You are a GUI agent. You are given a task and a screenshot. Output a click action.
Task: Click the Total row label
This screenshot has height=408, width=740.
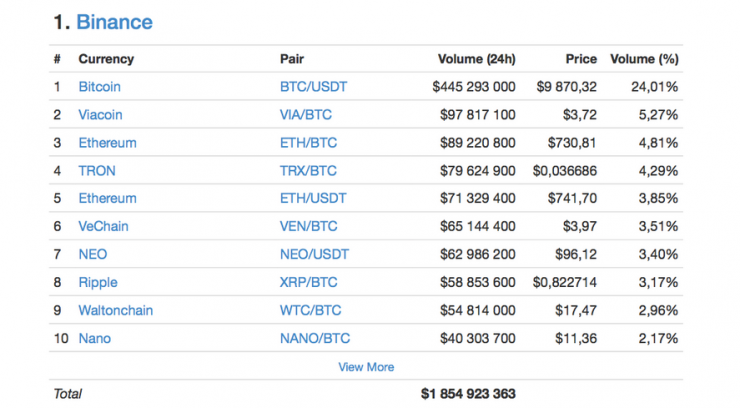point(67,394)
